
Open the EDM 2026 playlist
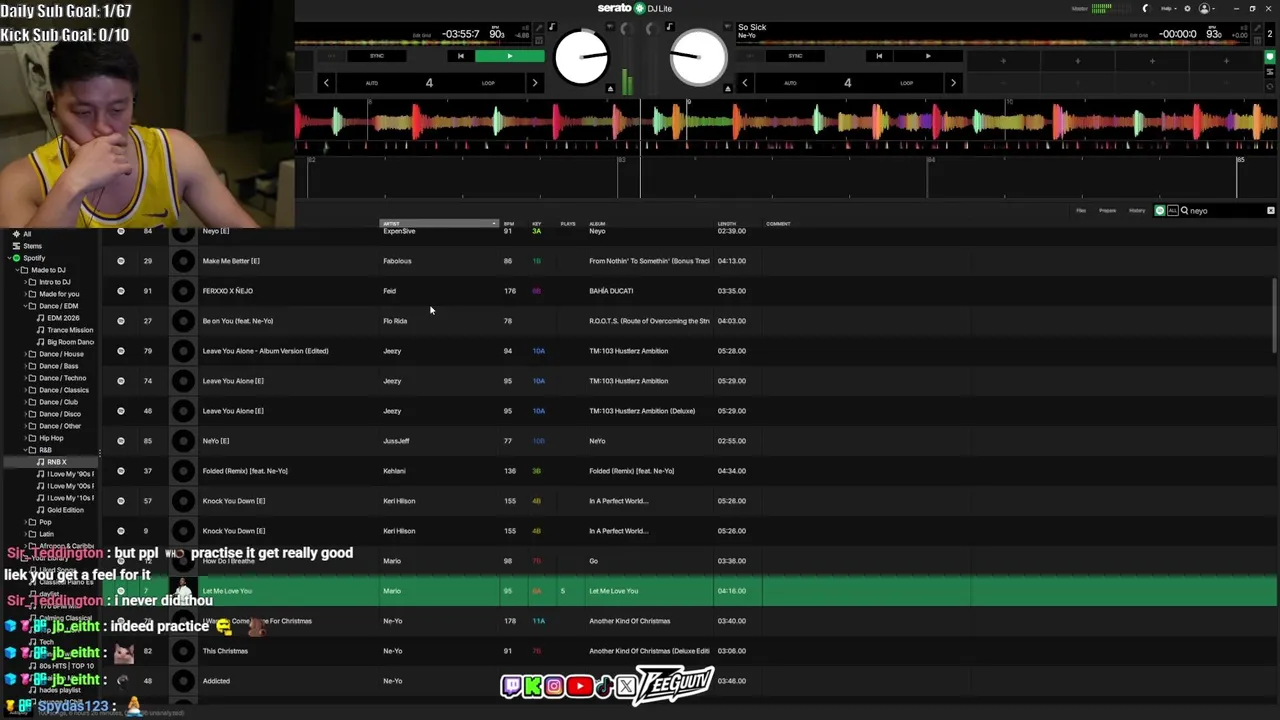tap(63, 318)
